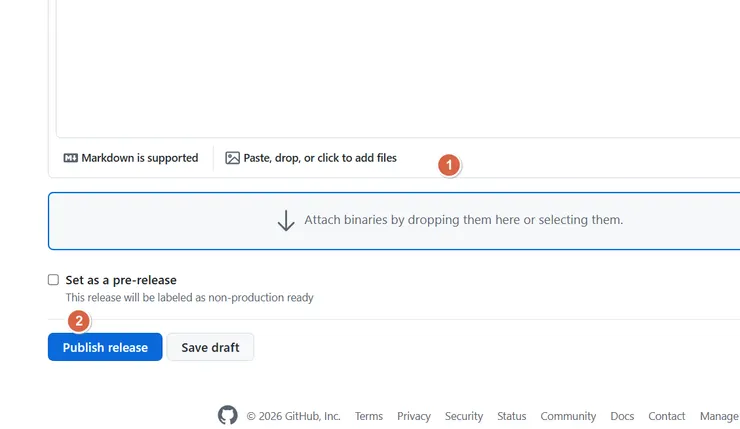740x429 pixels.
Task: Open the Security footer link
Action: [464, 416]
